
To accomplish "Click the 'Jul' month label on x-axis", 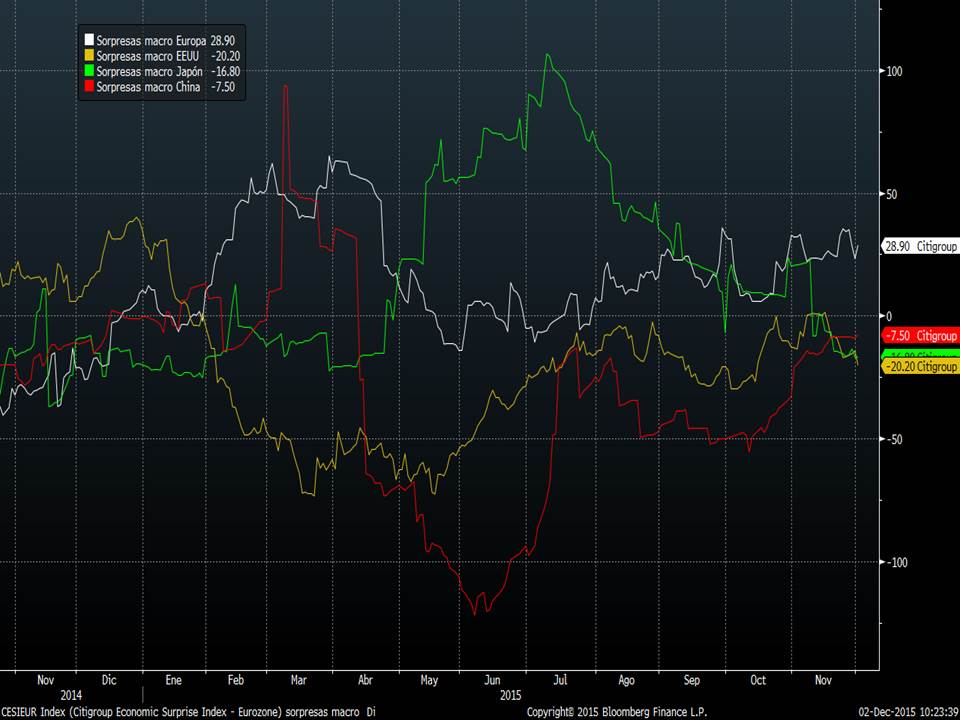I will pos(560,680).
